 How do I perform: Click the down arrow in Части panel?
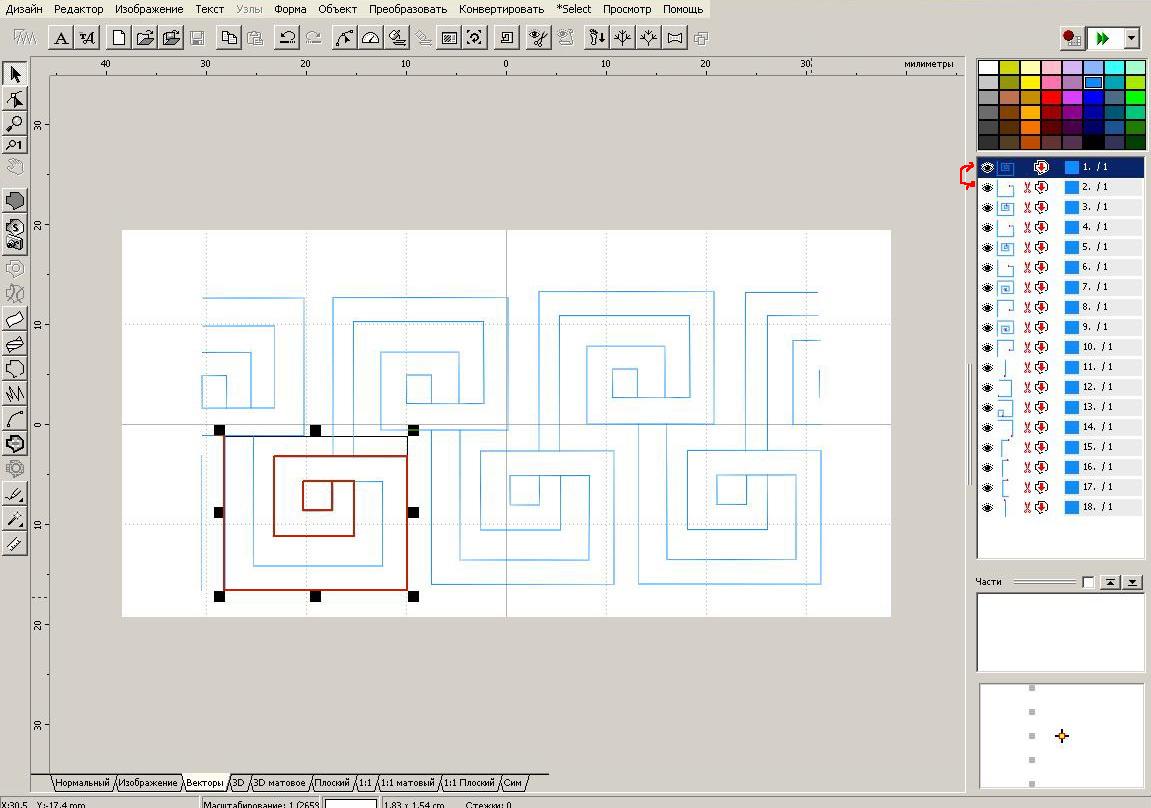[1133, 583]
